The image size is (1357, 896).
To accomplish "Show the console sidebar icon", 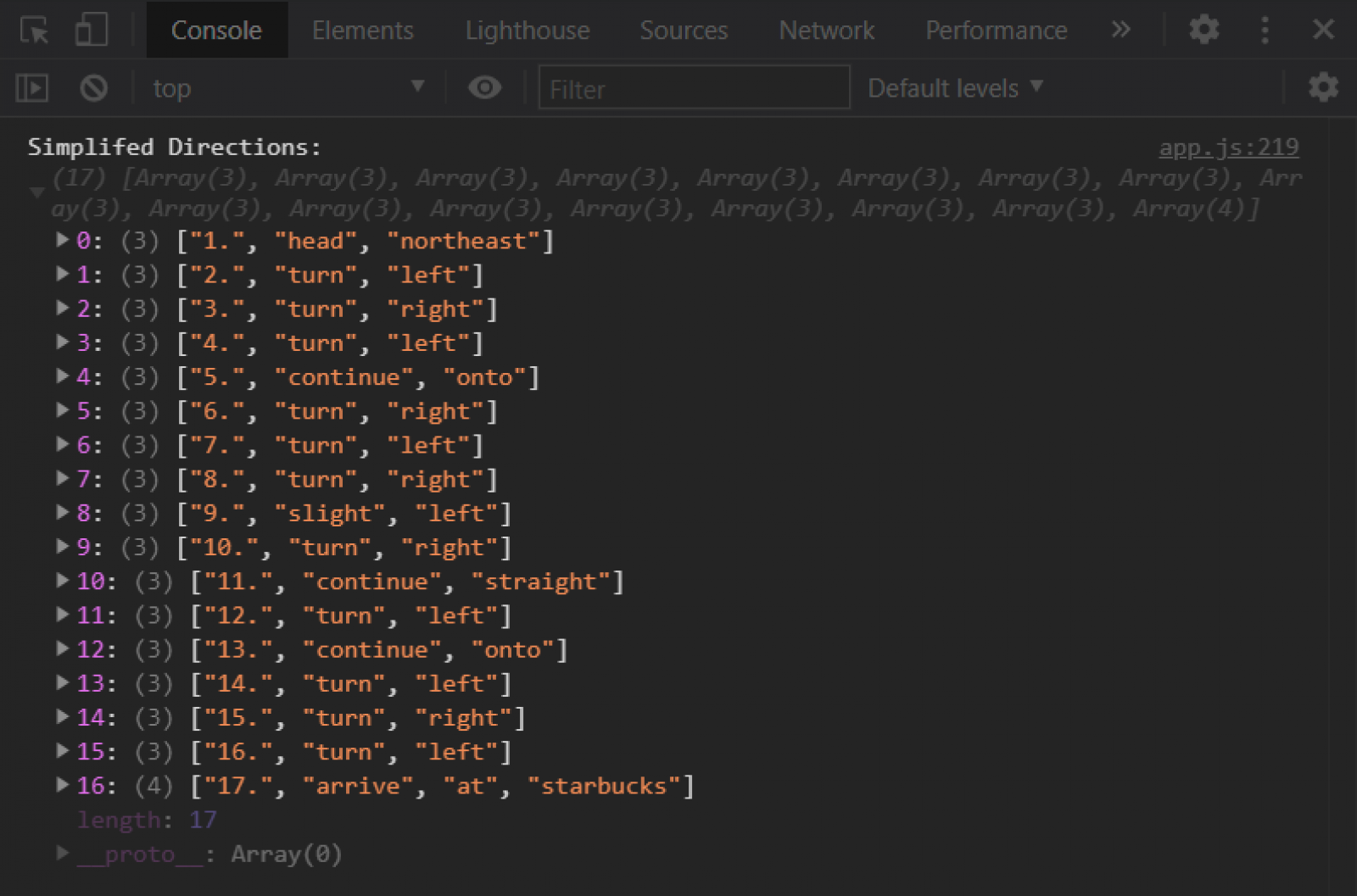I will [x=32, y=88].
